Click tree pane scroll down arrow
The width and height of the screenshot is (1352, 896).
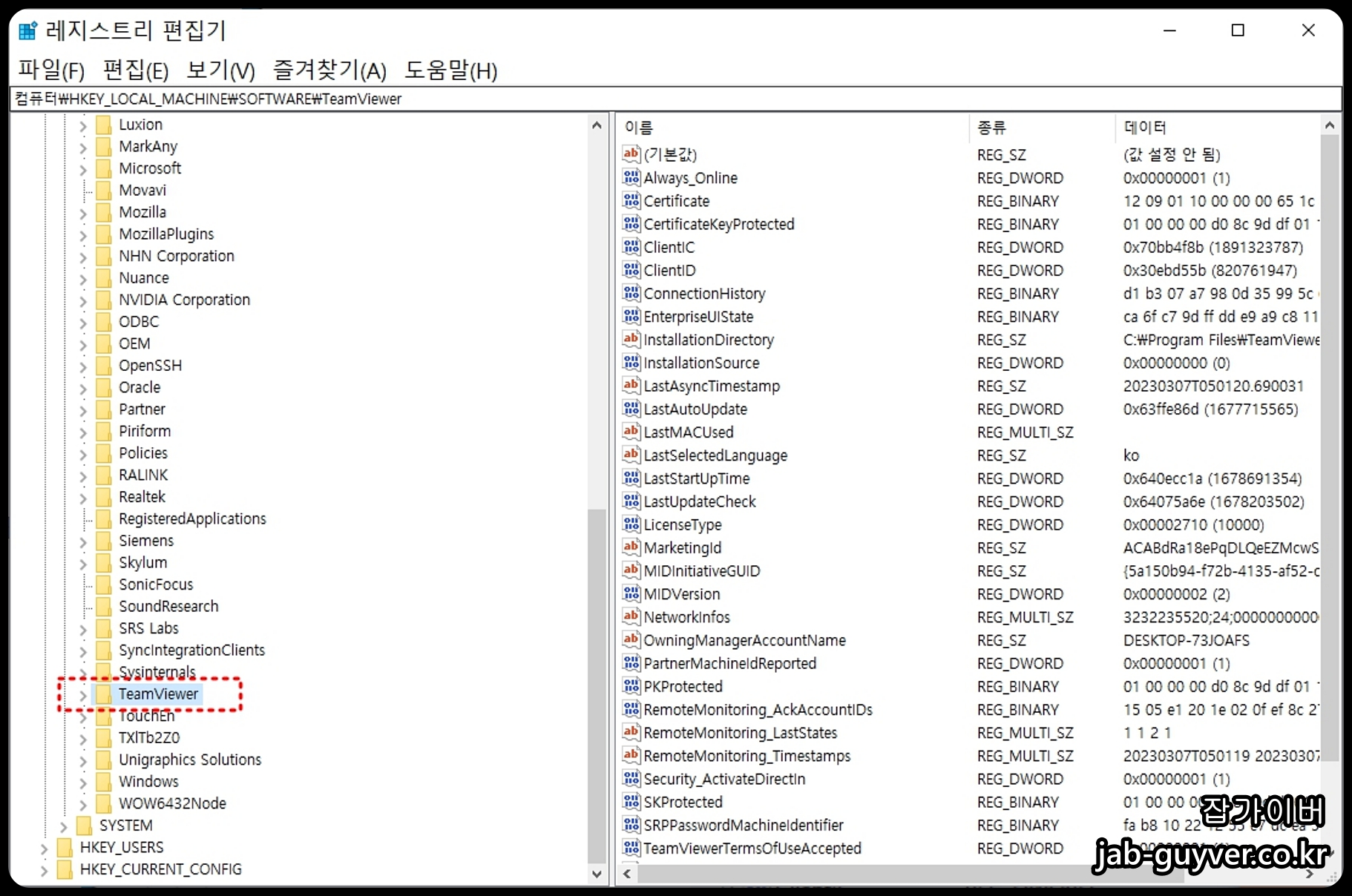click(597, 874)
